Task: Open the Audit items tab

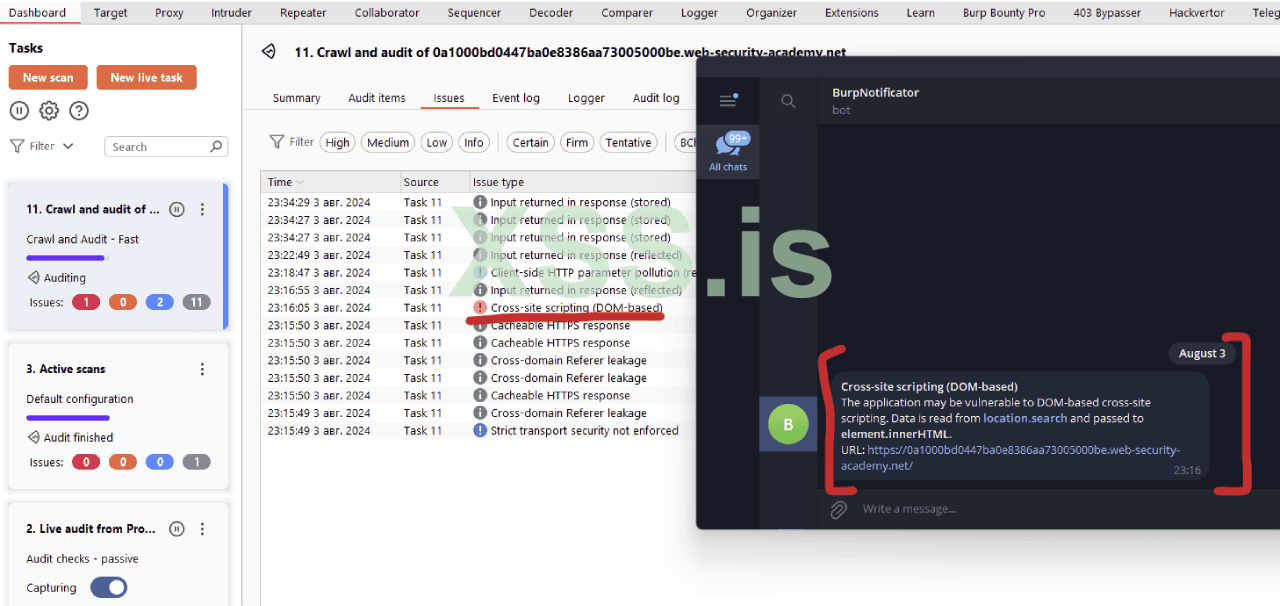Action: [377, 98]
